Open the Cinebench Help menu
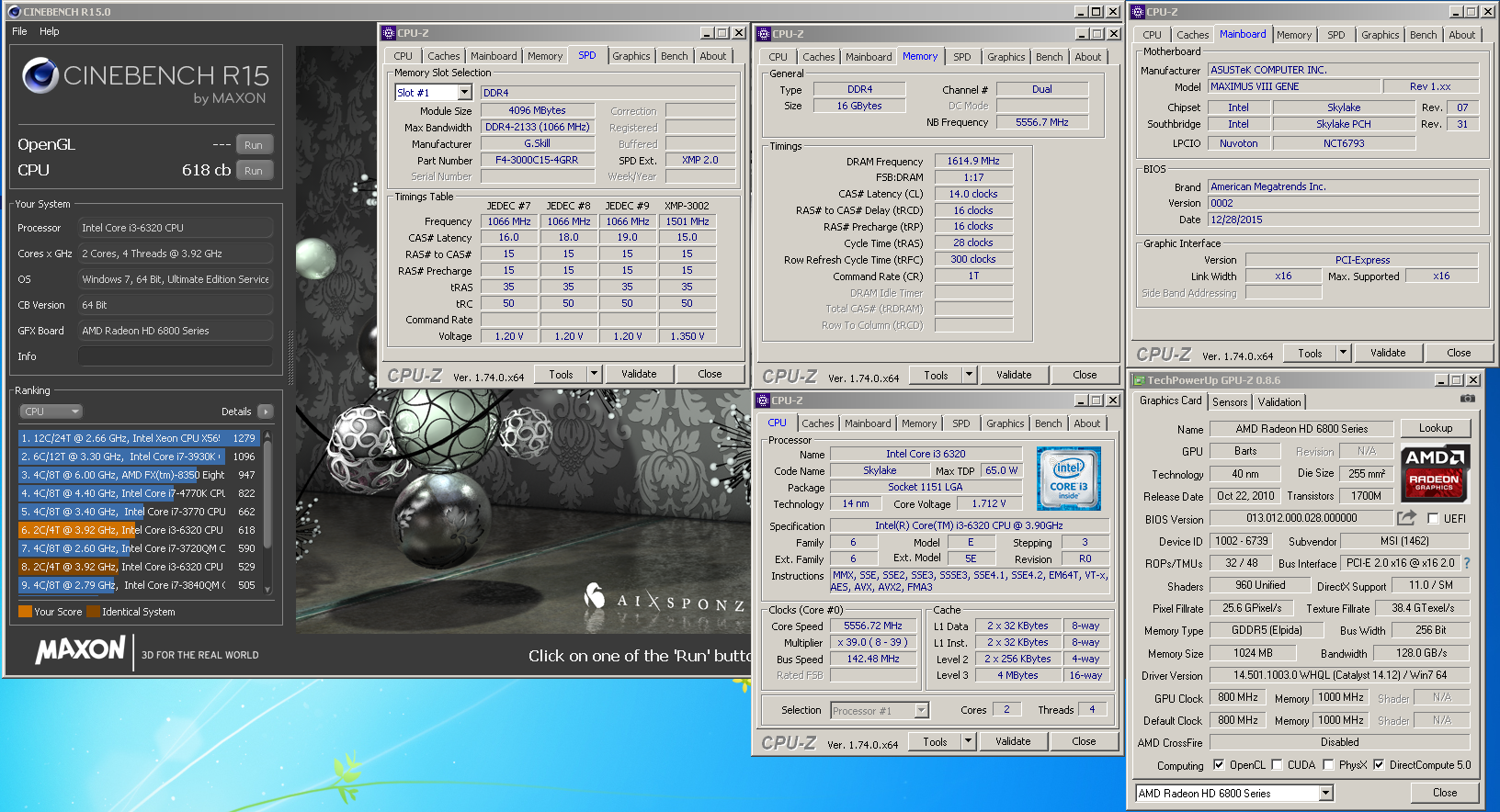Screen dimensions: 1500x812 [50, 31]
